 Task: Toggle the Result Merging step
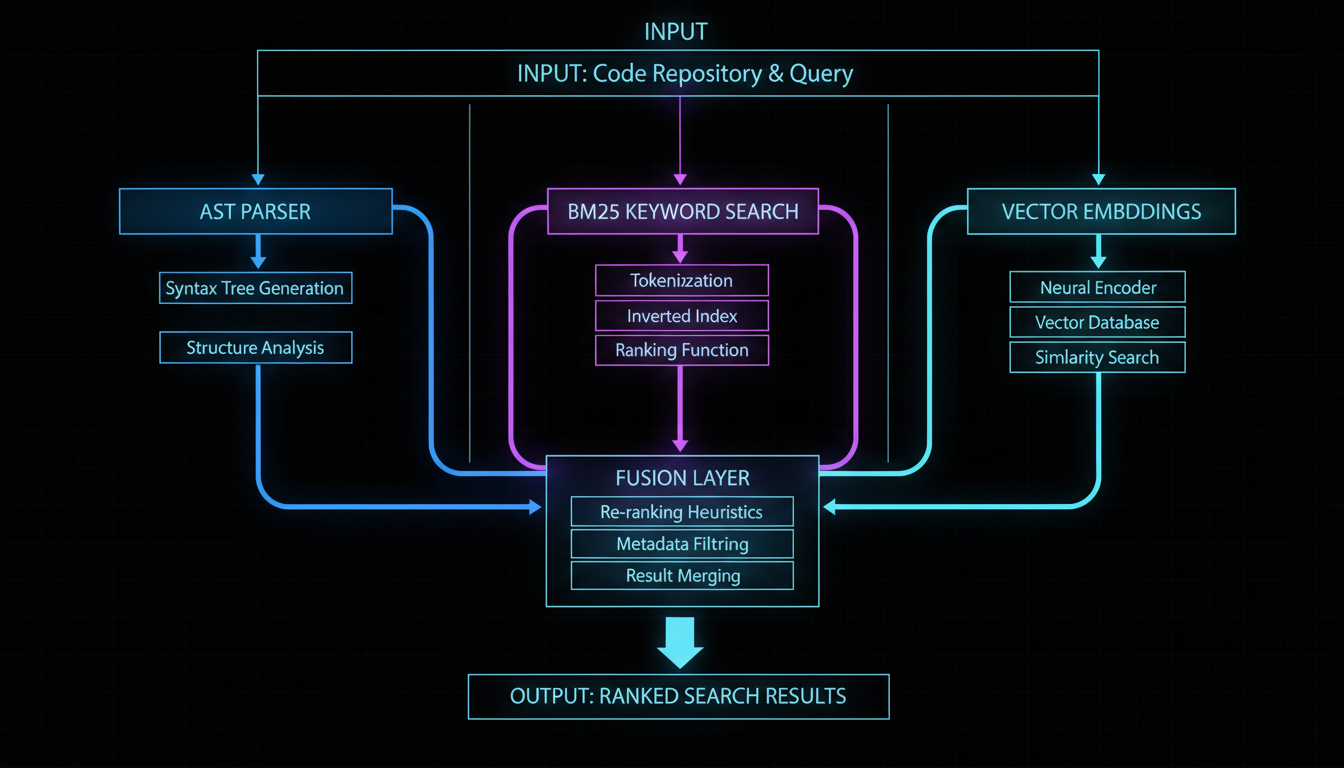682,575
